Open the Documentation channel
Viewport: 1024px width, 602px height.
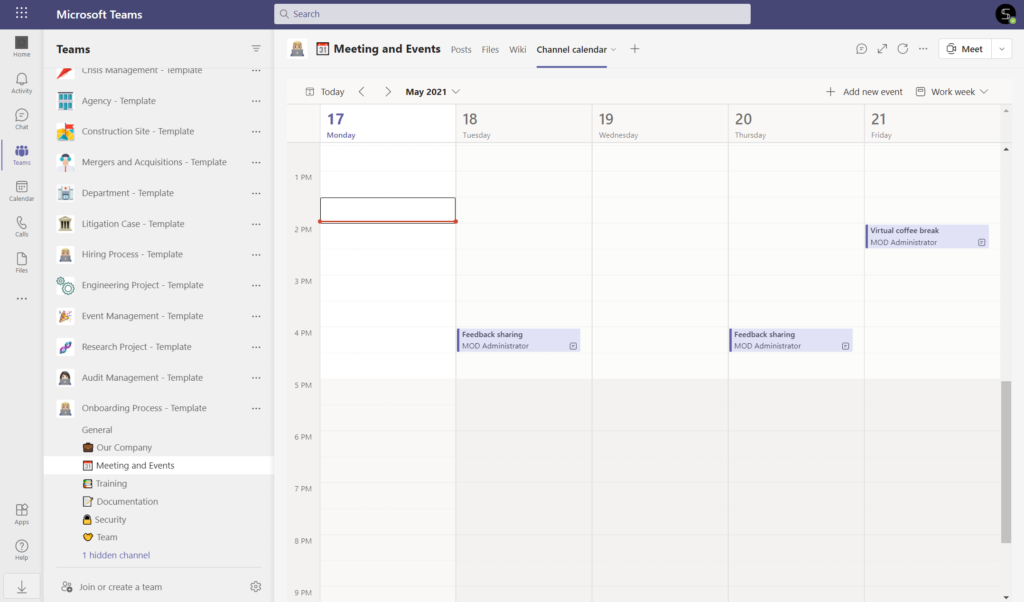point(120,501)
